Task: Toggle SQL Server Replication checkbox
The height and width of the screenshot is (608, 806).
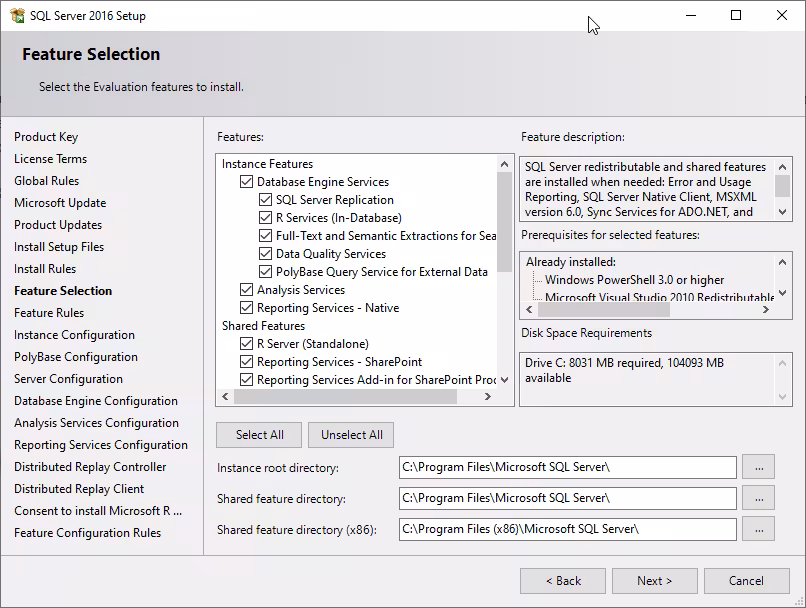Action: (x=265, y=200)
